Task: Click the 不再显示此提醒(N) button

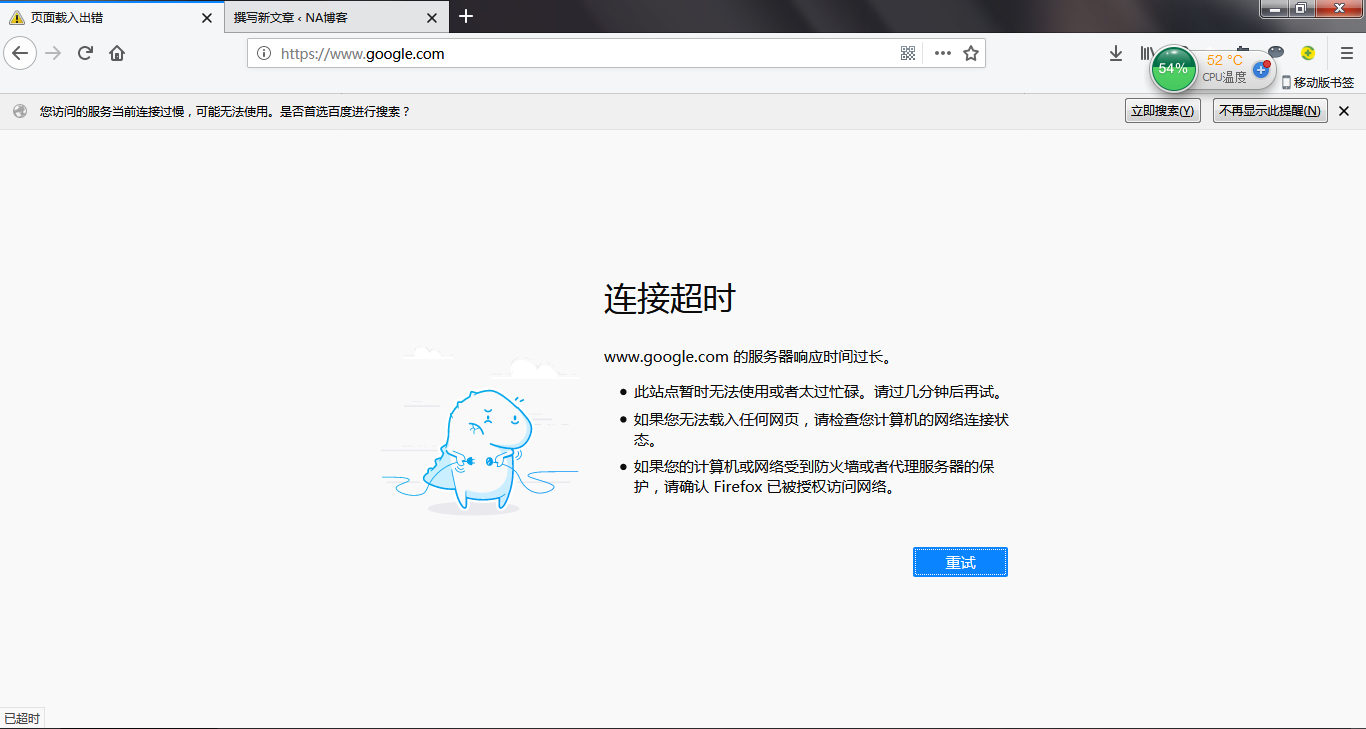Action: (x=1270, y=111)
